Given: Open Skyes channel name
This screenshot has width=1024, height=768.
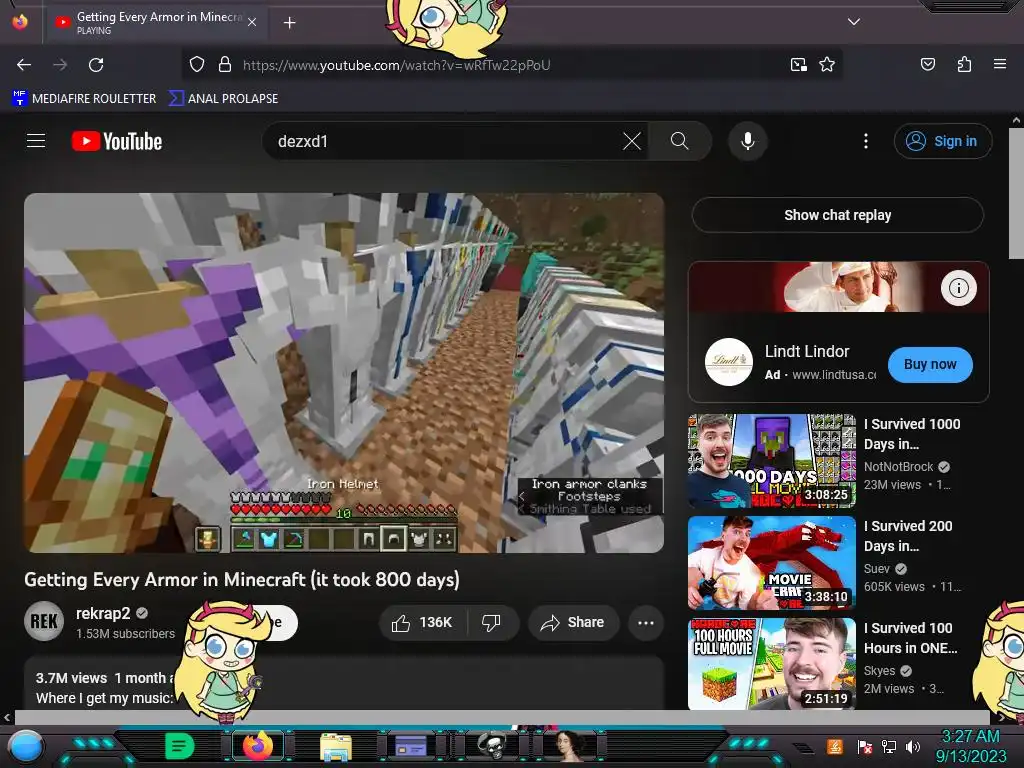Looking at the screenshot, I should coord(880,671).
